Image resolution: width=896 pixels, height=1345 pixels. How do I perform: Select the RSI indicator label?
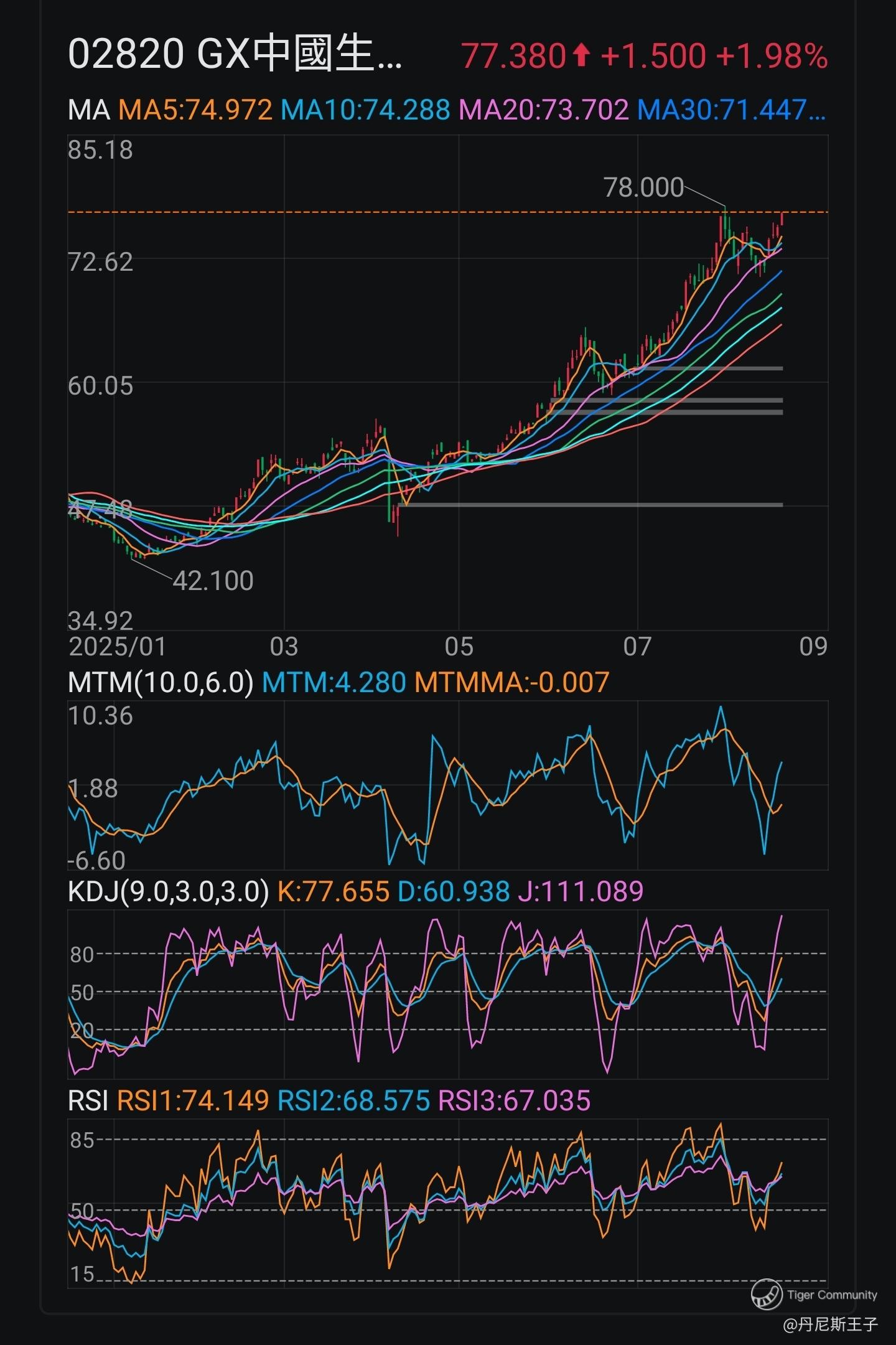88,1100
